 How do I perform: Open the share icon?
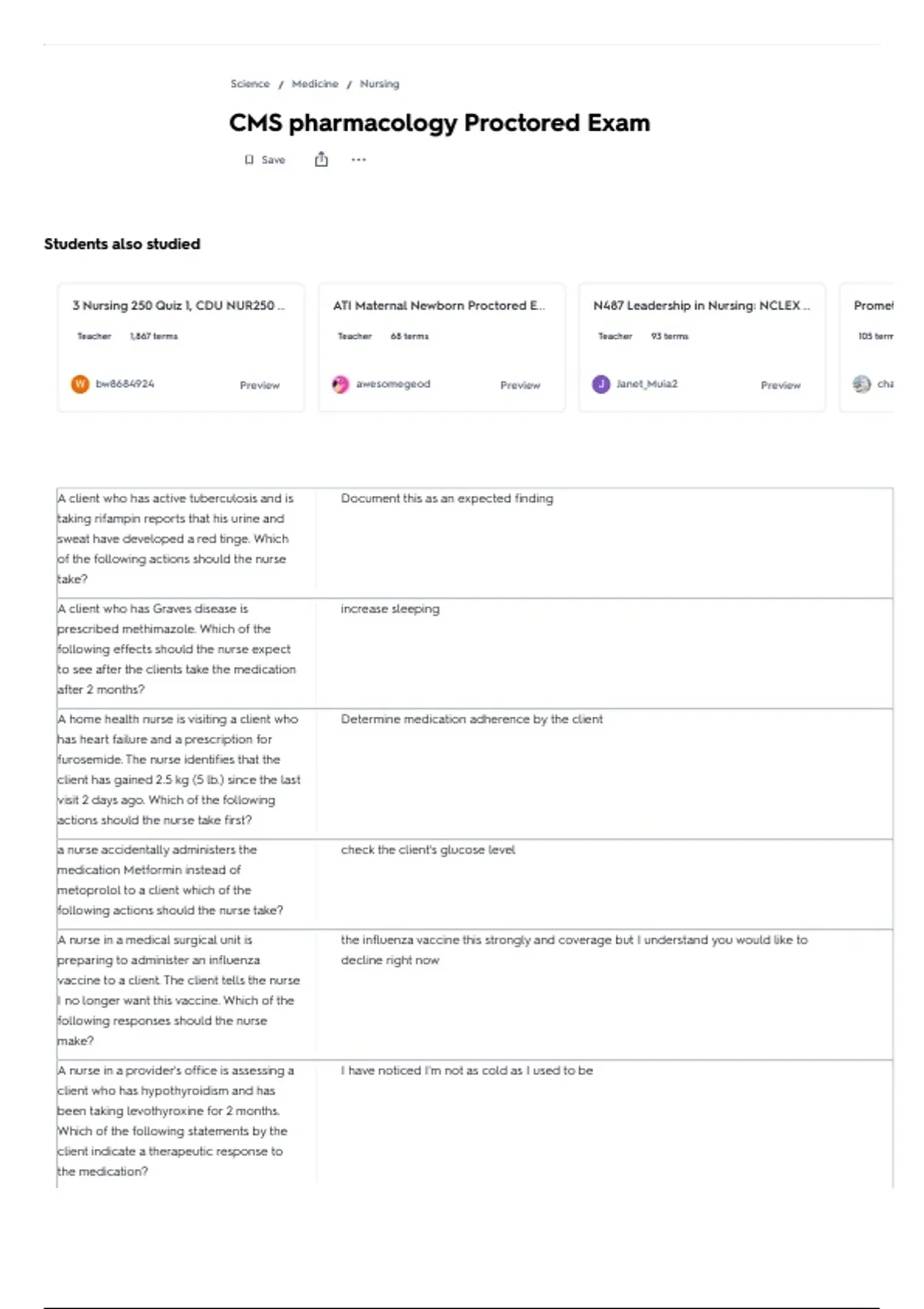click(321, 159)
